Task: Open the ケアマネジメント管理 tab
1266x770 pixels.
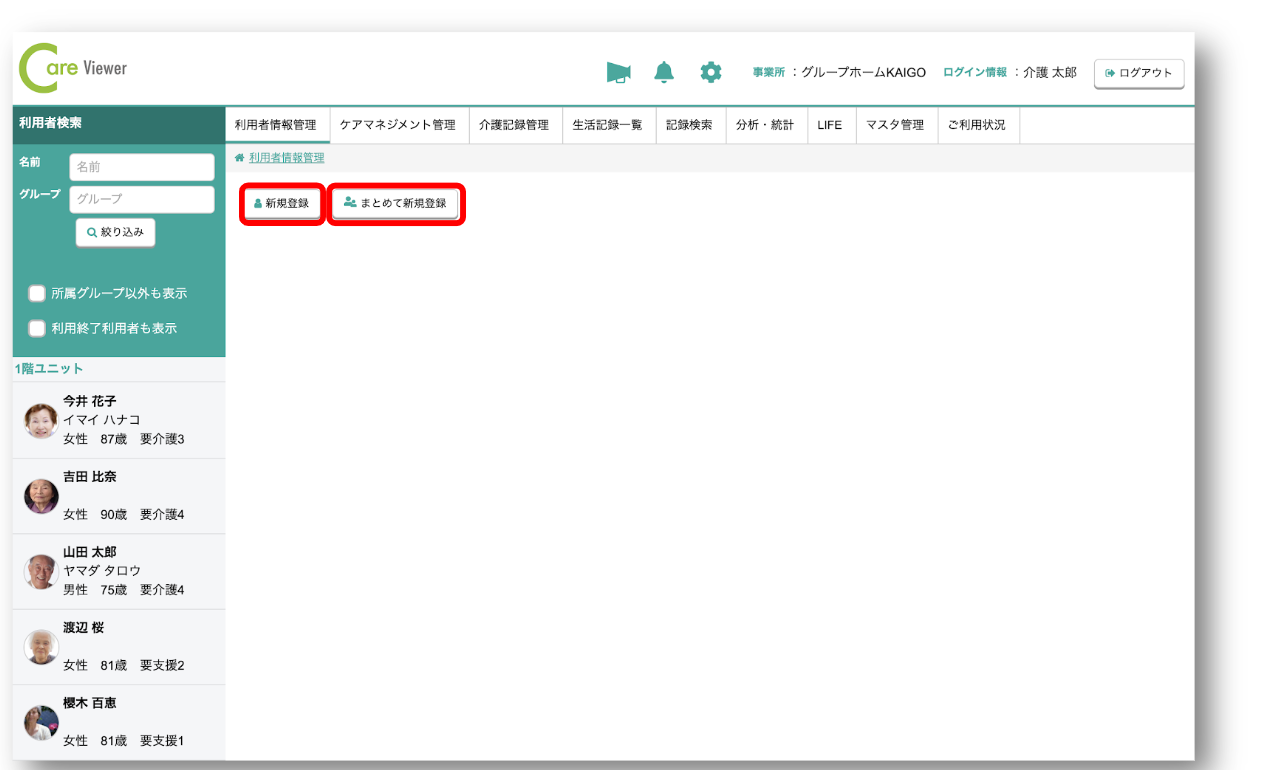Action: 398,125
